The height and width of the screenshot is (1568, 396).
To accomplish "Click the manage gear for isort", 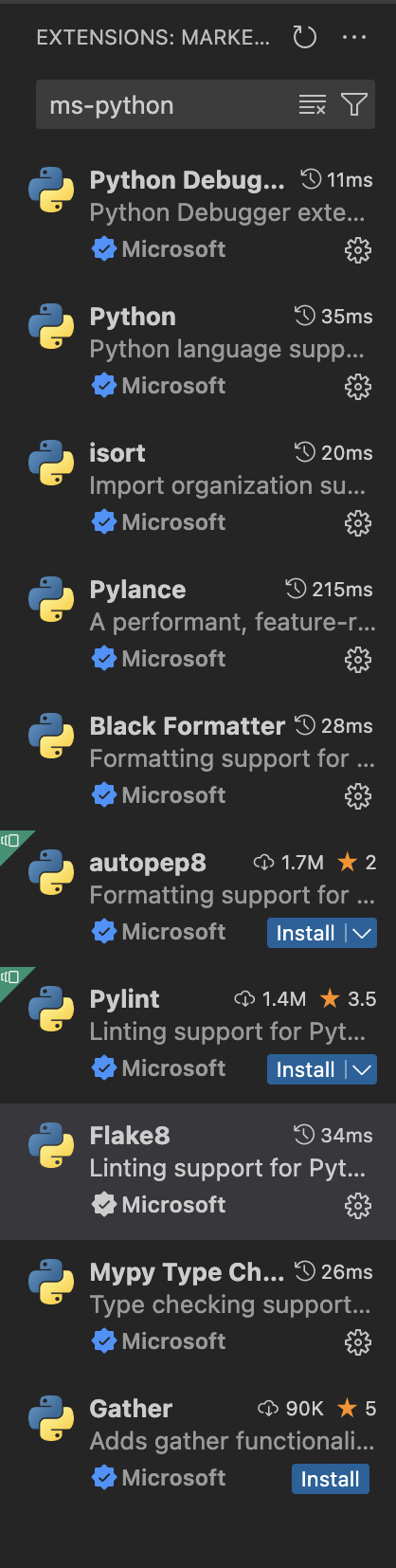I will (x=357, y=523).
